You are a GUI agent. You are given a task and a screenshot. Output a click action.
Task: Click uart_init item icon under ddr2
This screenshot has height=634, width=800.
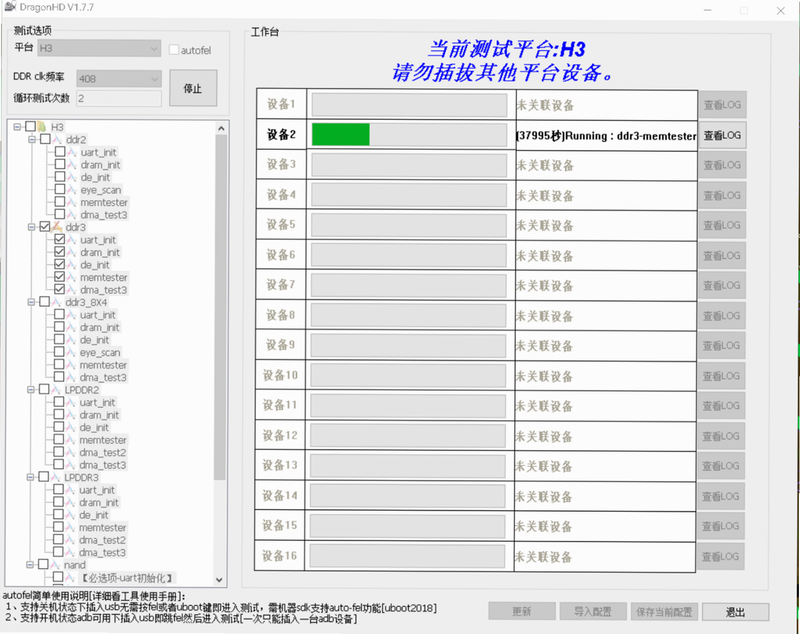72,152
